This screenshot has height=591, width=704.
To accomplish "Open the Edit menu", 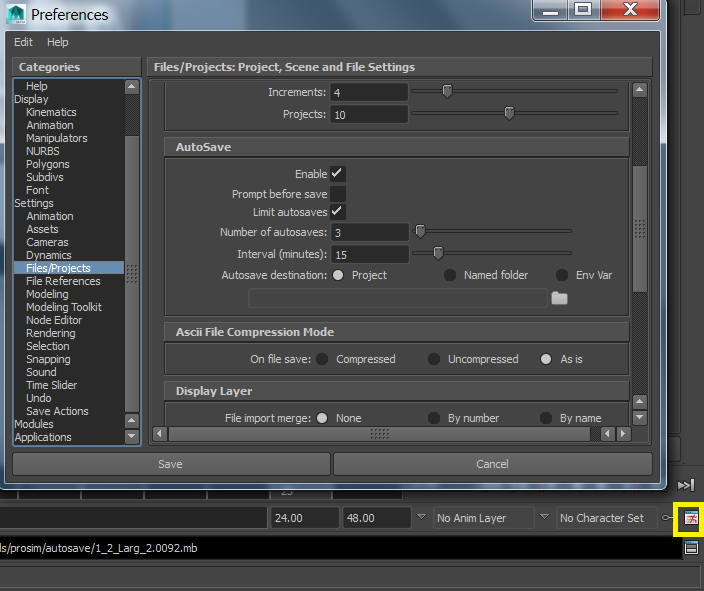I will tap(23, 42).
